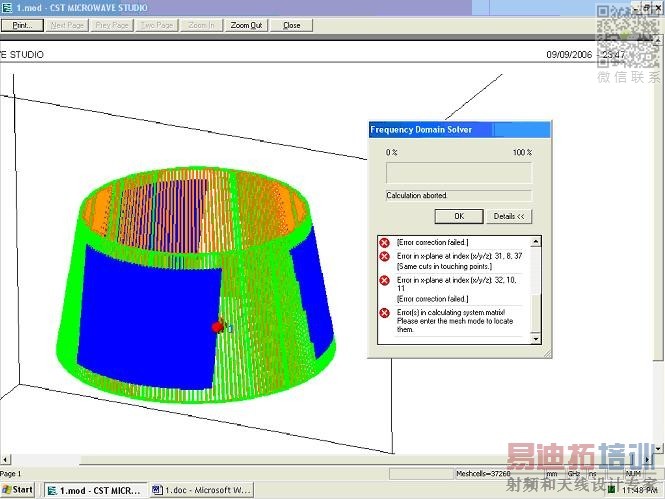Click the Next Page button
Viewport: 665px width, 499px height.
[67, 25]
